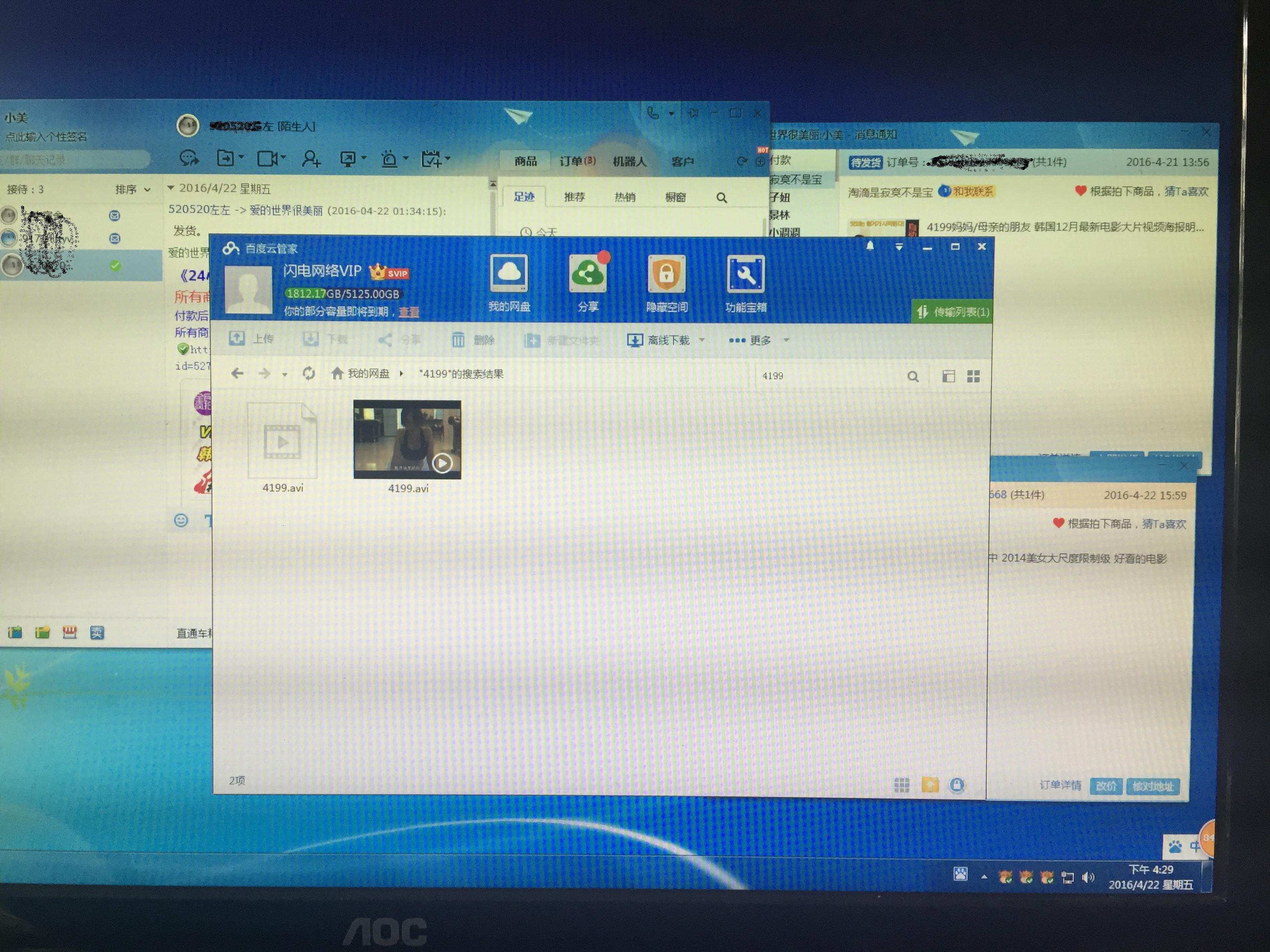Image resolution: width=1270 pixels, height=952 pixels.
Task: Switch to 商品 tab in chat window
Action: 525,161
